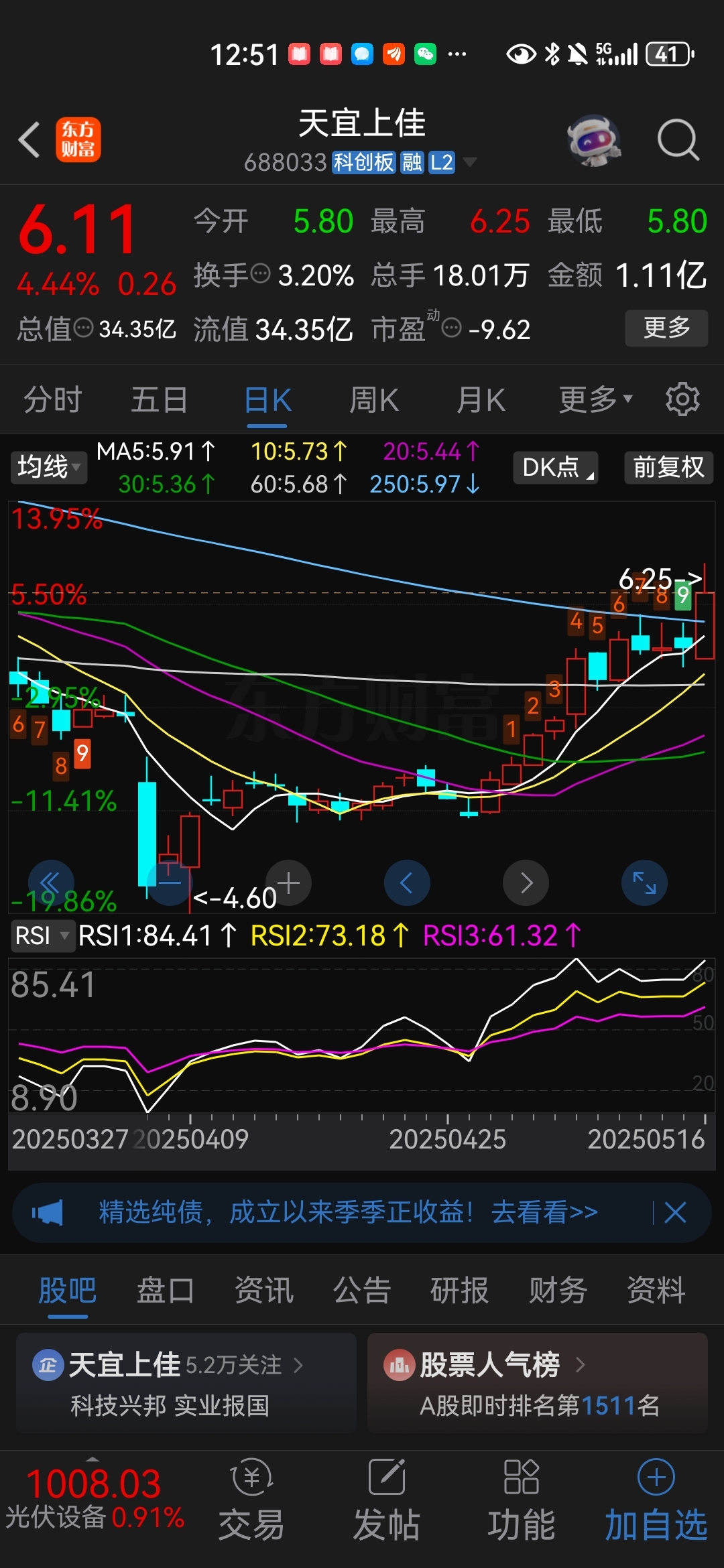Open the 资讯 tab
724x1568 pixels.
[x=263, y=1290]
